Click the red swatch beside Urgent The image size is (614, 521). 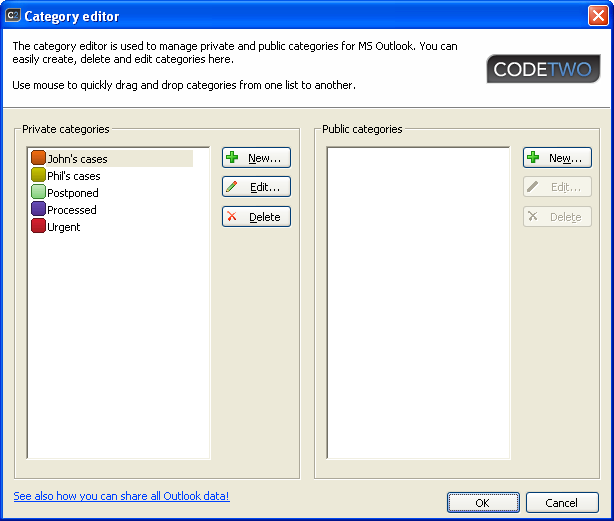(x=38, y=226)
